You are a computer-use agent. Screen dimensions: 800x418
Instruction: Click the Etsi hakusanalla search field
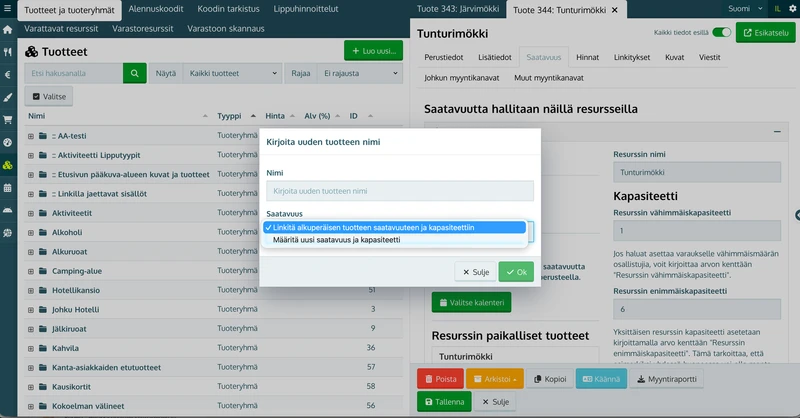click(x=73, y=73)
